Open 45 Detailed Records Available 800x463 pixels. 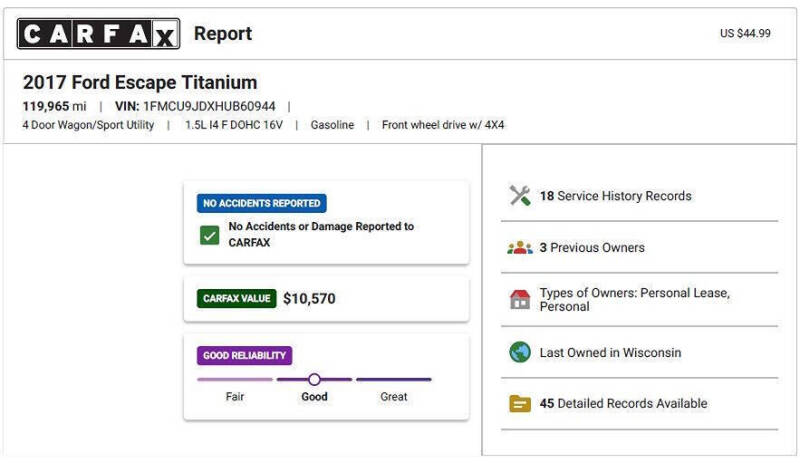(x=639, y=404)
